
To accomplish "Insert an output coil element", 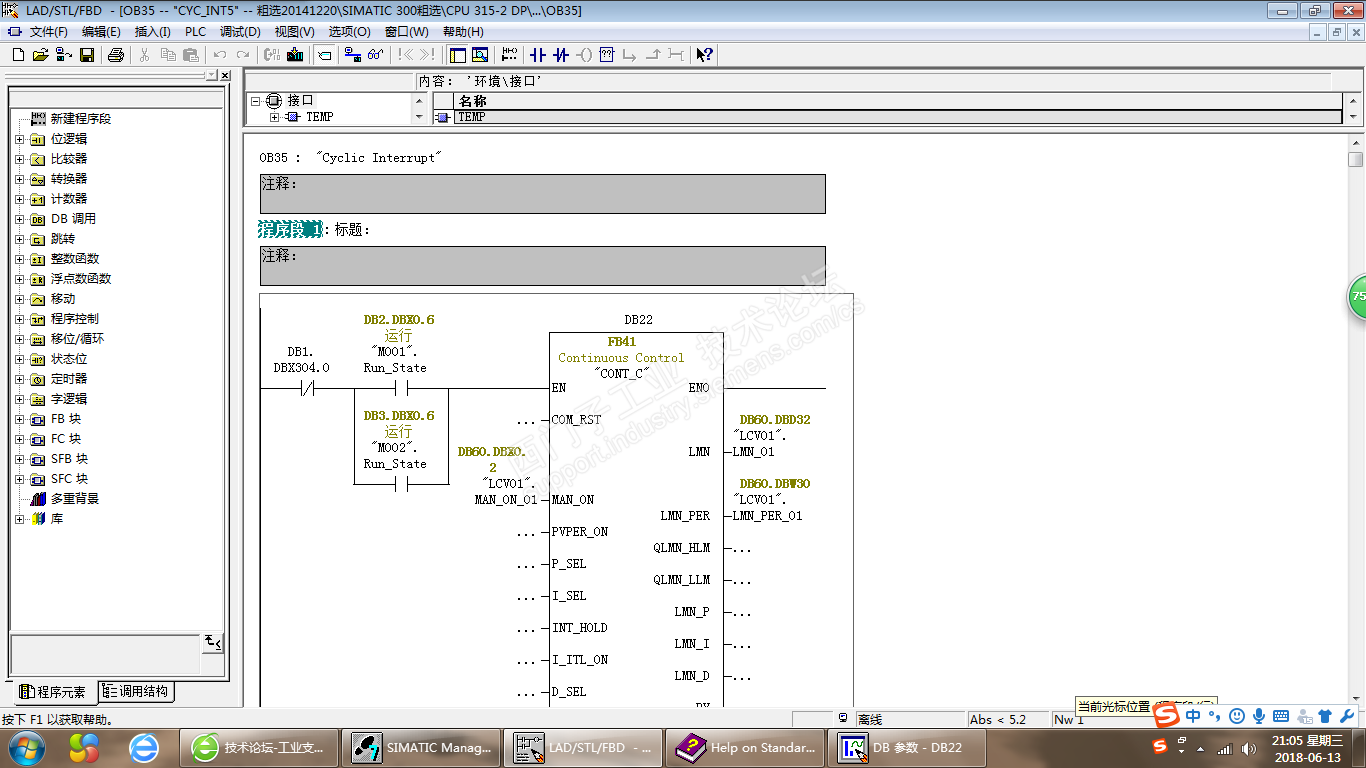I will 585,55.
